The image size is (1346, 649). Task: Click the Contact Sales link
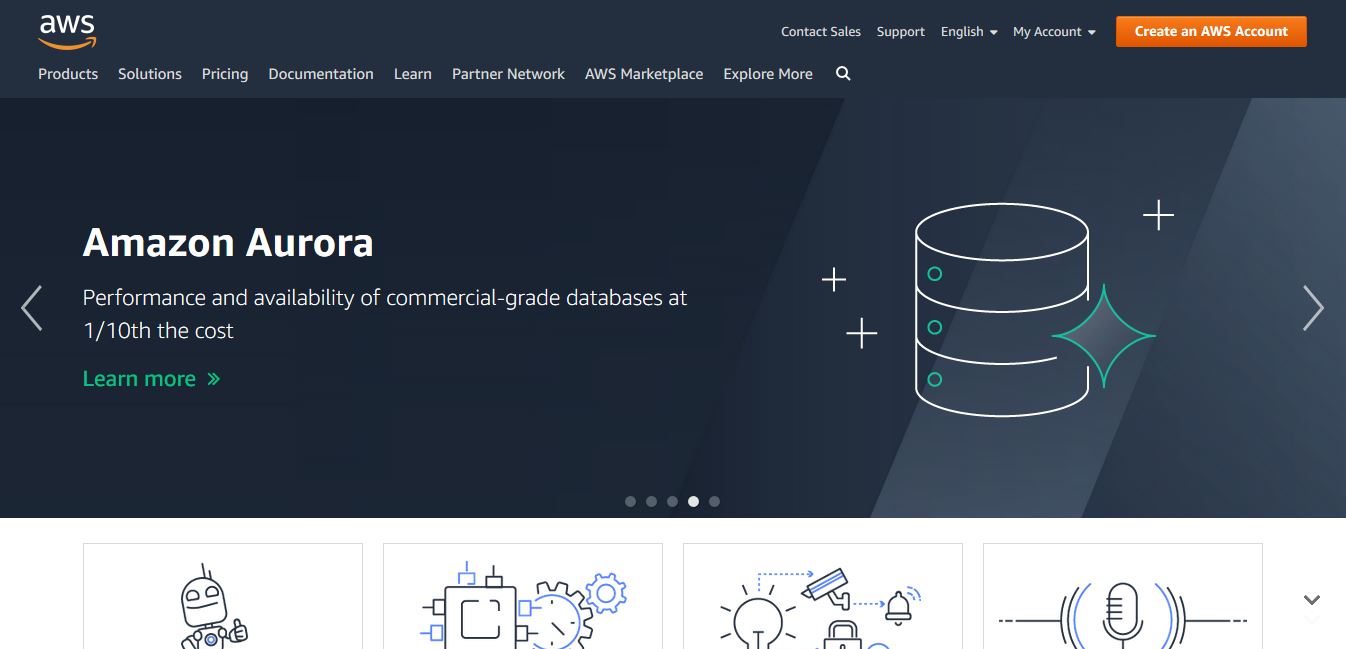pos(820,32)
